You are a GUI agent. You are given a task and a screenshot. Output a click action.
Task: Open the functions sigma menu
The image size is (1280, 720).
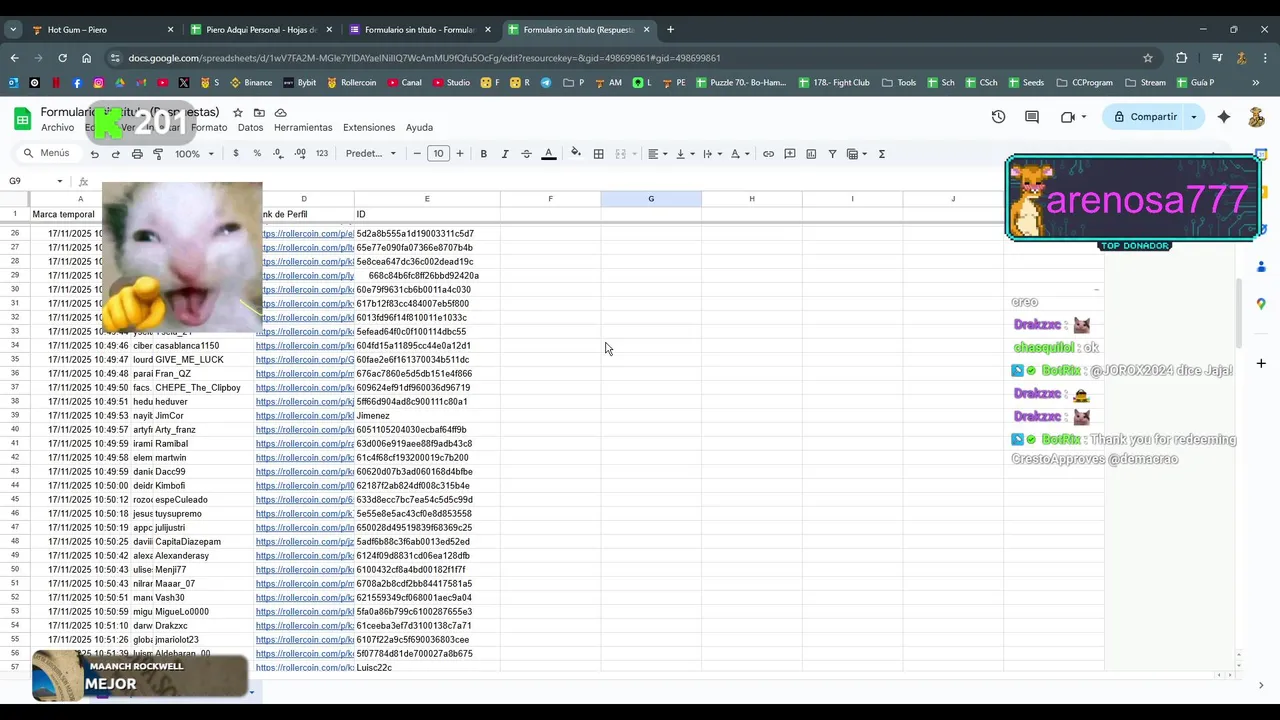coord(882,154)
